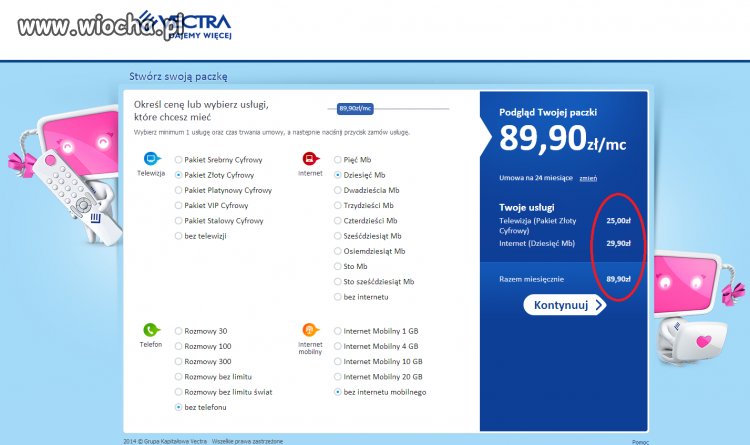The height and width of the screenshot is (445, 750).
Task: Click the green Telefon handset icon
Action: [x=151, y=330]
